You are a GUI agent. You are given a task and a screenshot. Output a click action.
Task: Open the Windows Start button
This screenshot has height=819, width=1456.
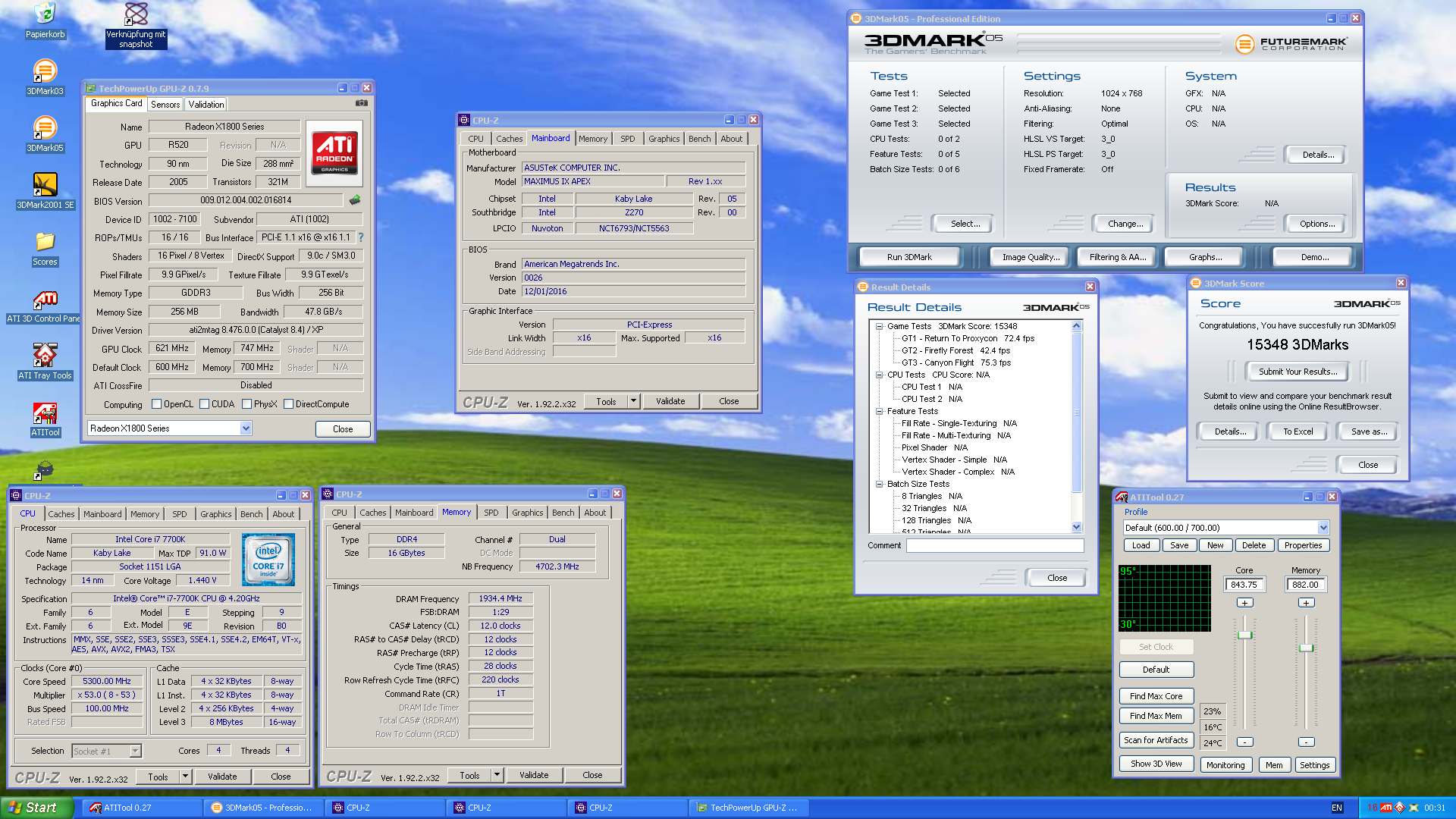pyautogui.click(x=36, y=808)
